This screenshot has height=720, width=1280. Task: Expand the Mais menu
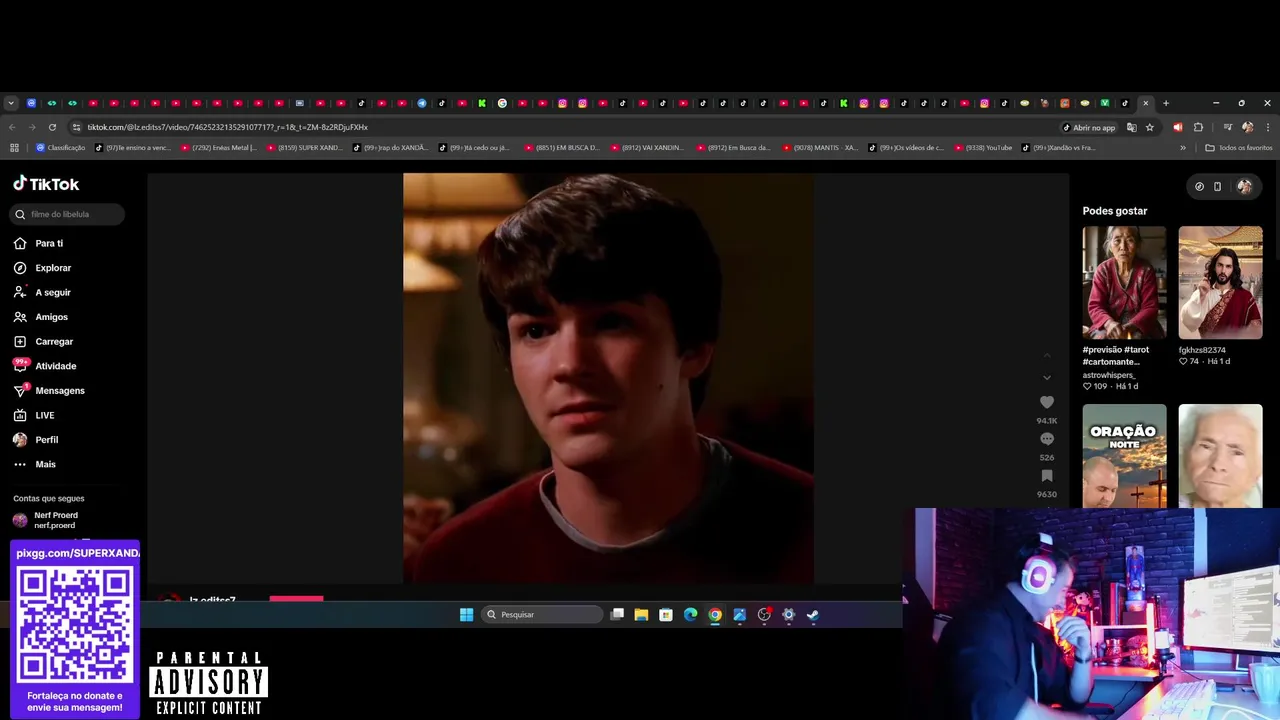(45, 464)
